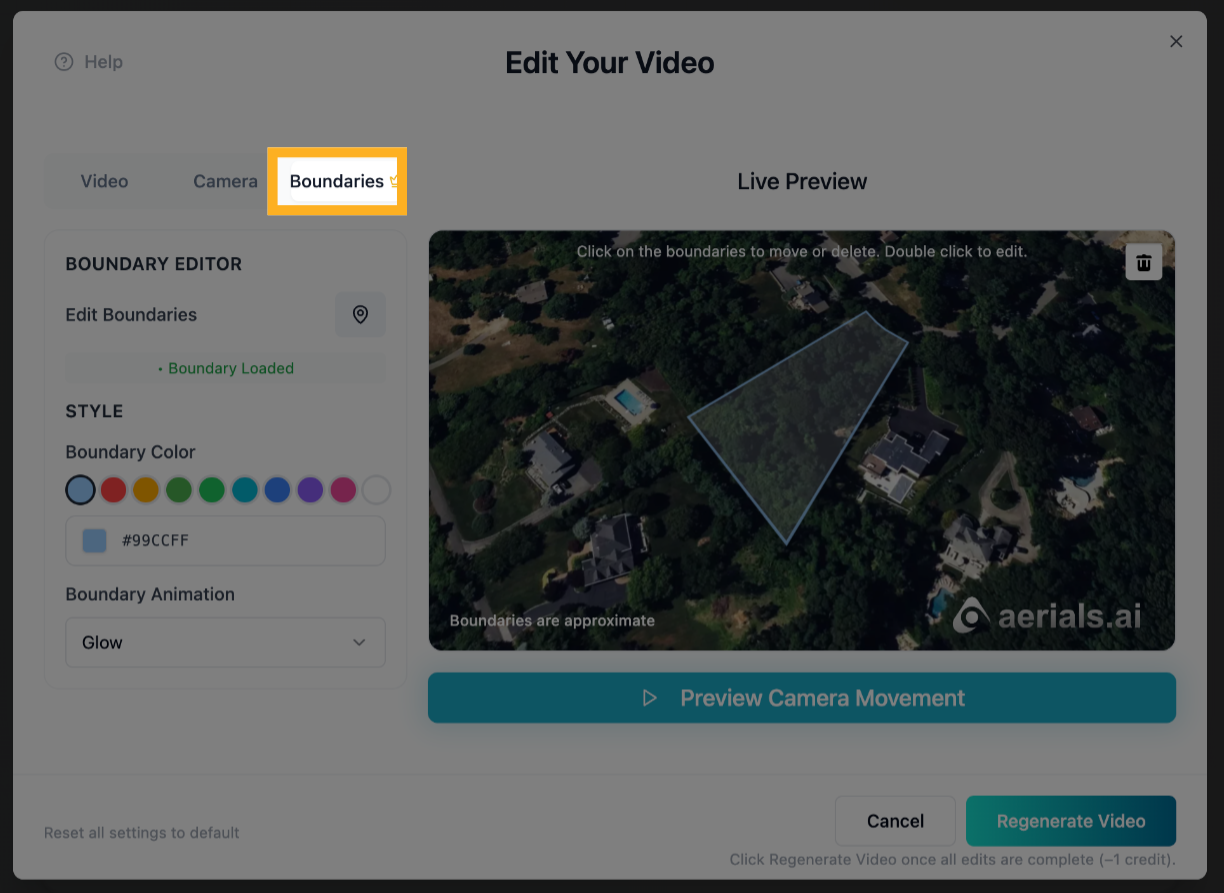Open the Boundary Animation Glow dropdown
The height and width of the screenshot is (893, 1224).
tap(225, 642)
